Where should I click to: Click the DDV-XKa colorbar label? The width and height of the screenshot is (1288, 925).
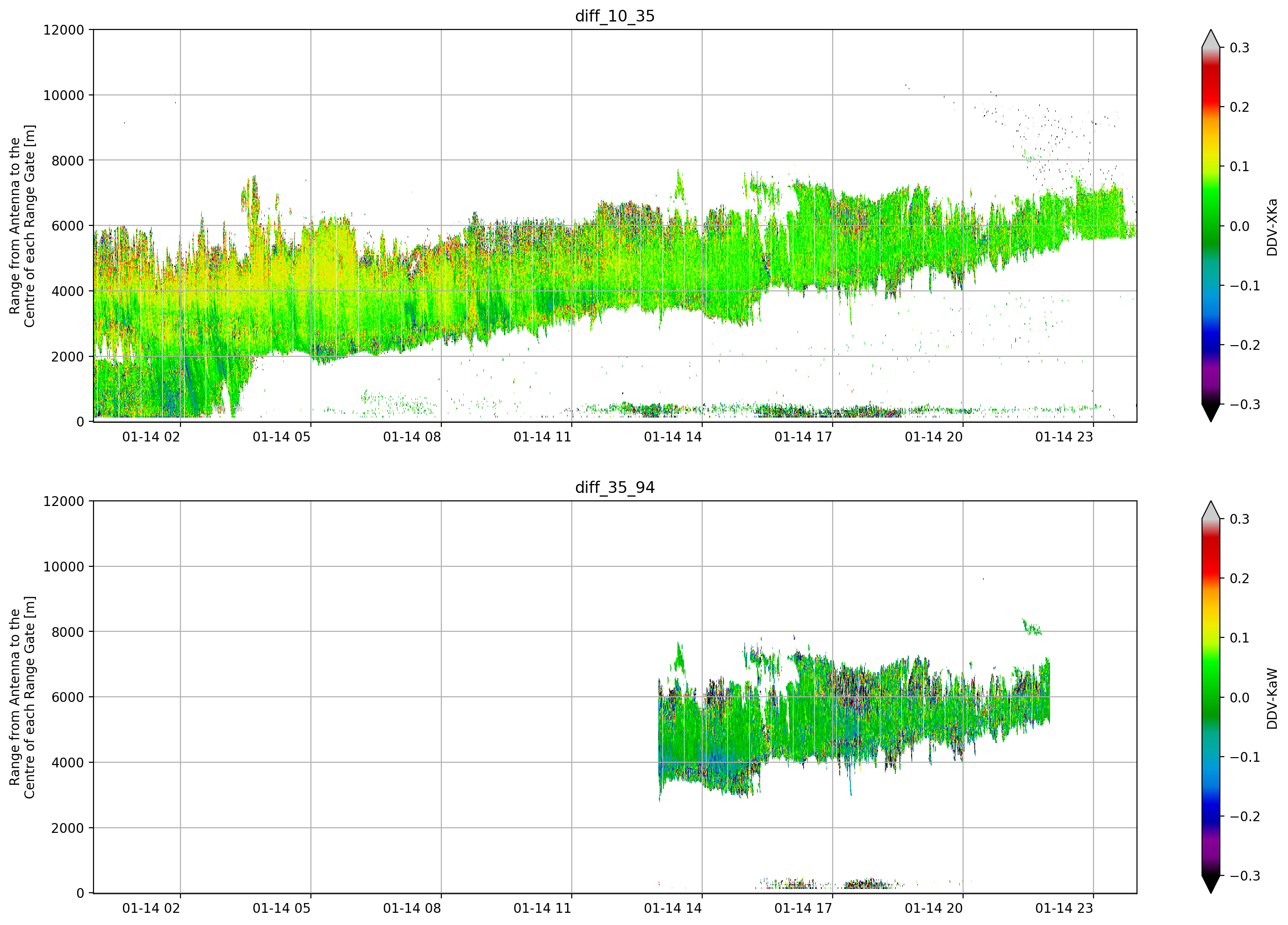(1272, 227)
